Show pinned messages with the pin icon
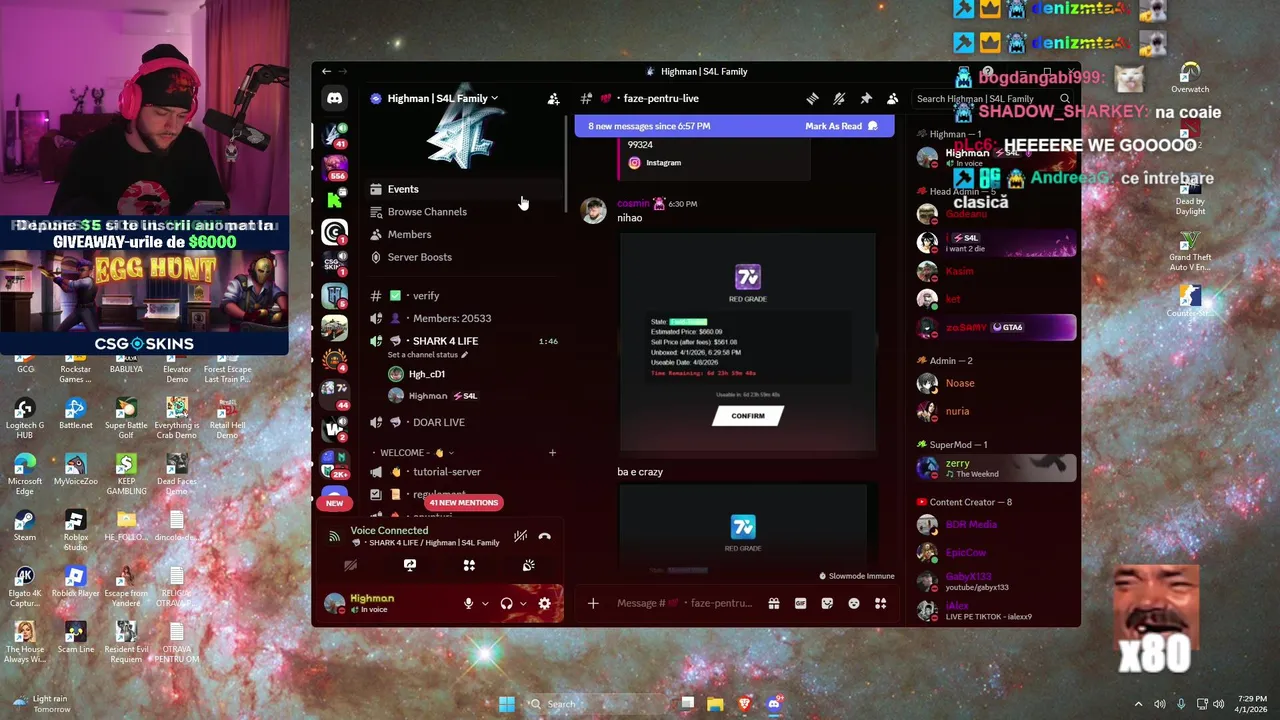Viewport: 1280px width, 720px height. pyautogui.click(x=866, y=98)
